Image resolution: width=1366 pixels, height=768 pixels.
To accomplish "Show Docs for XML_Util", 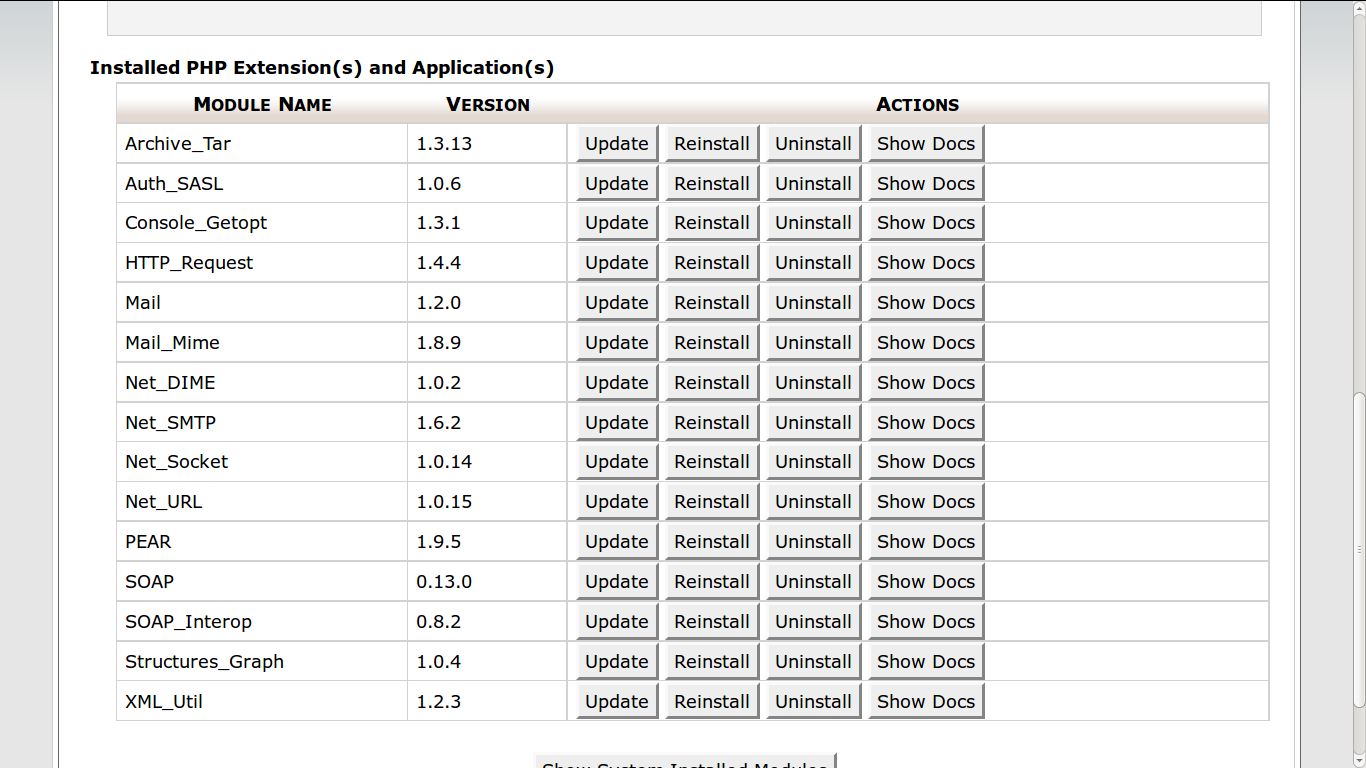I will [x=926, y=702].
